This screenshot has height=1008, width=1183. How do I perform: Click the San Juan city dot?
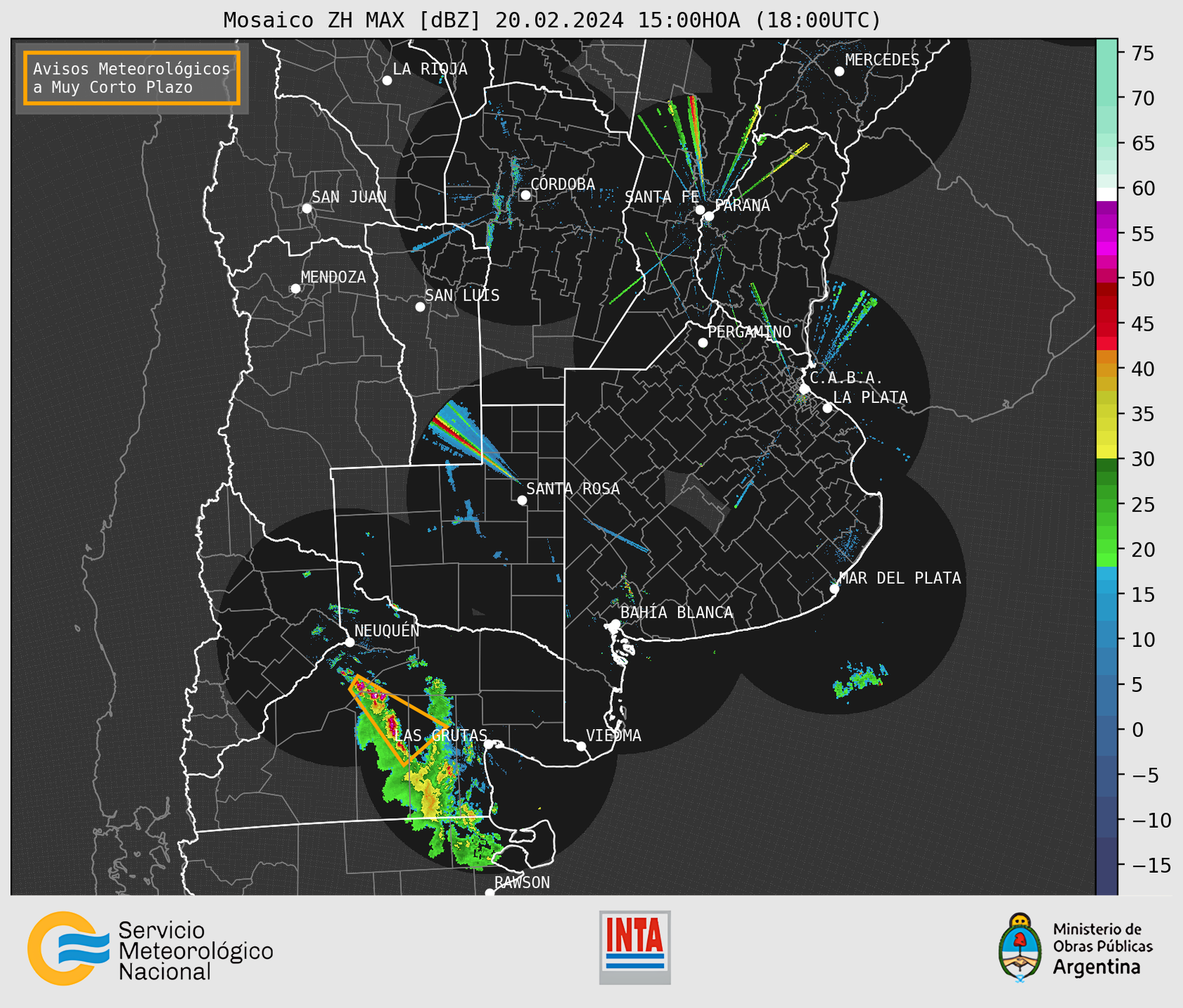[306, 208]
